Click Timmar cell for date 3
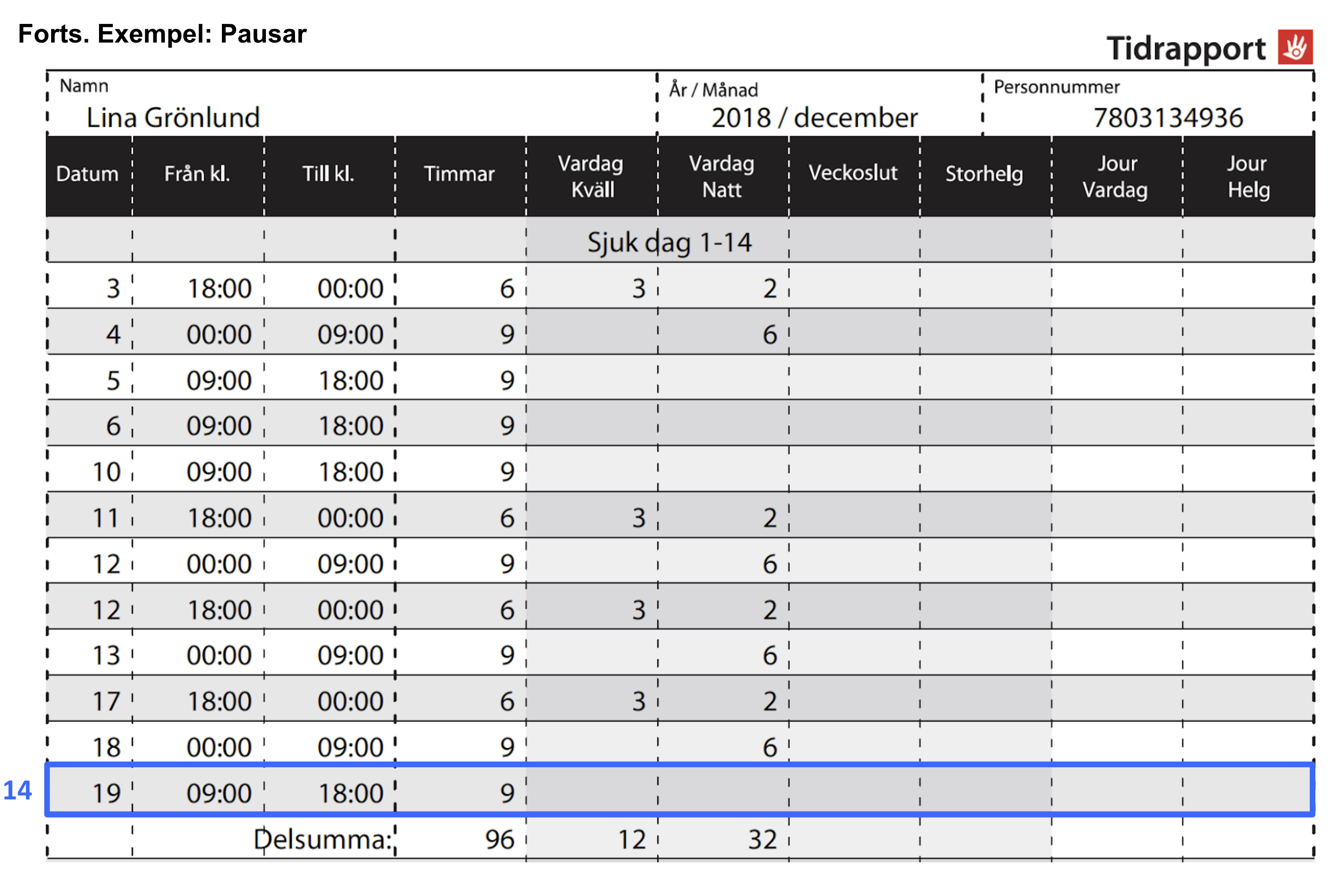Viewport: 1332px width, 896px height. tap(506, 288)
